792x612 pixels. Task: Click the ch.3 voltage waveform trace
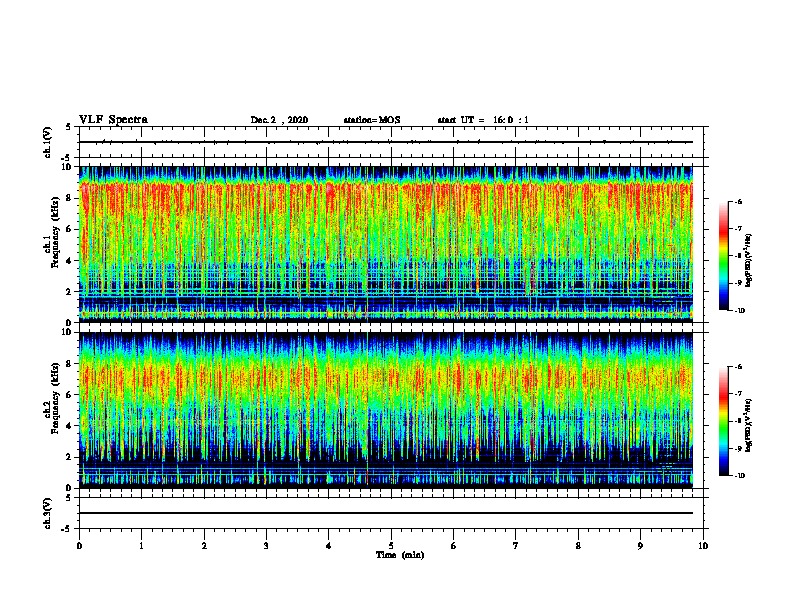386,513
